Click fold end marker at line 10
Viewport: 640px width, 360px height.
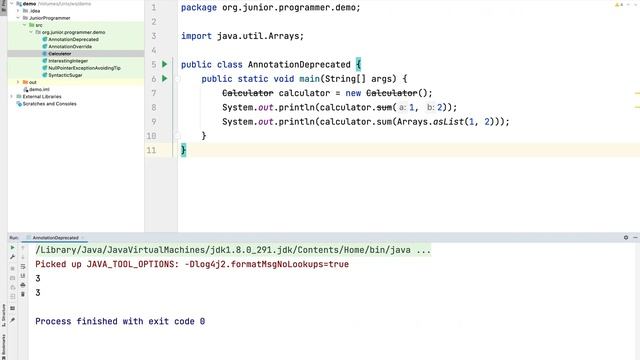pos(178,136)
